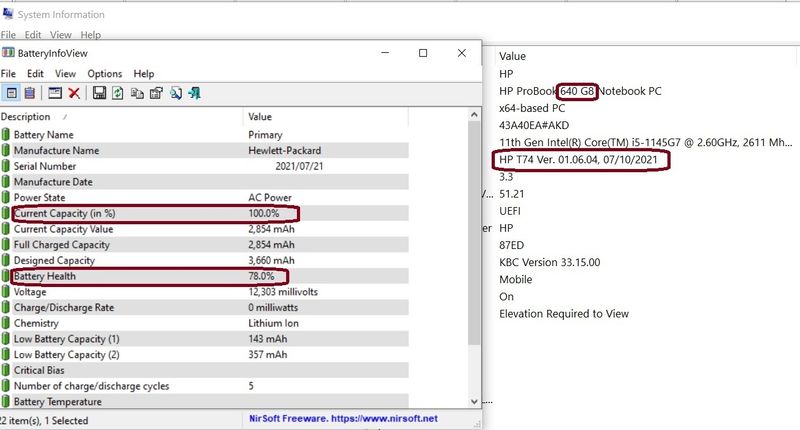Viewport: 800px width, 430px height.
Task: Select the Battery Health row
Action: pos(204,276)
